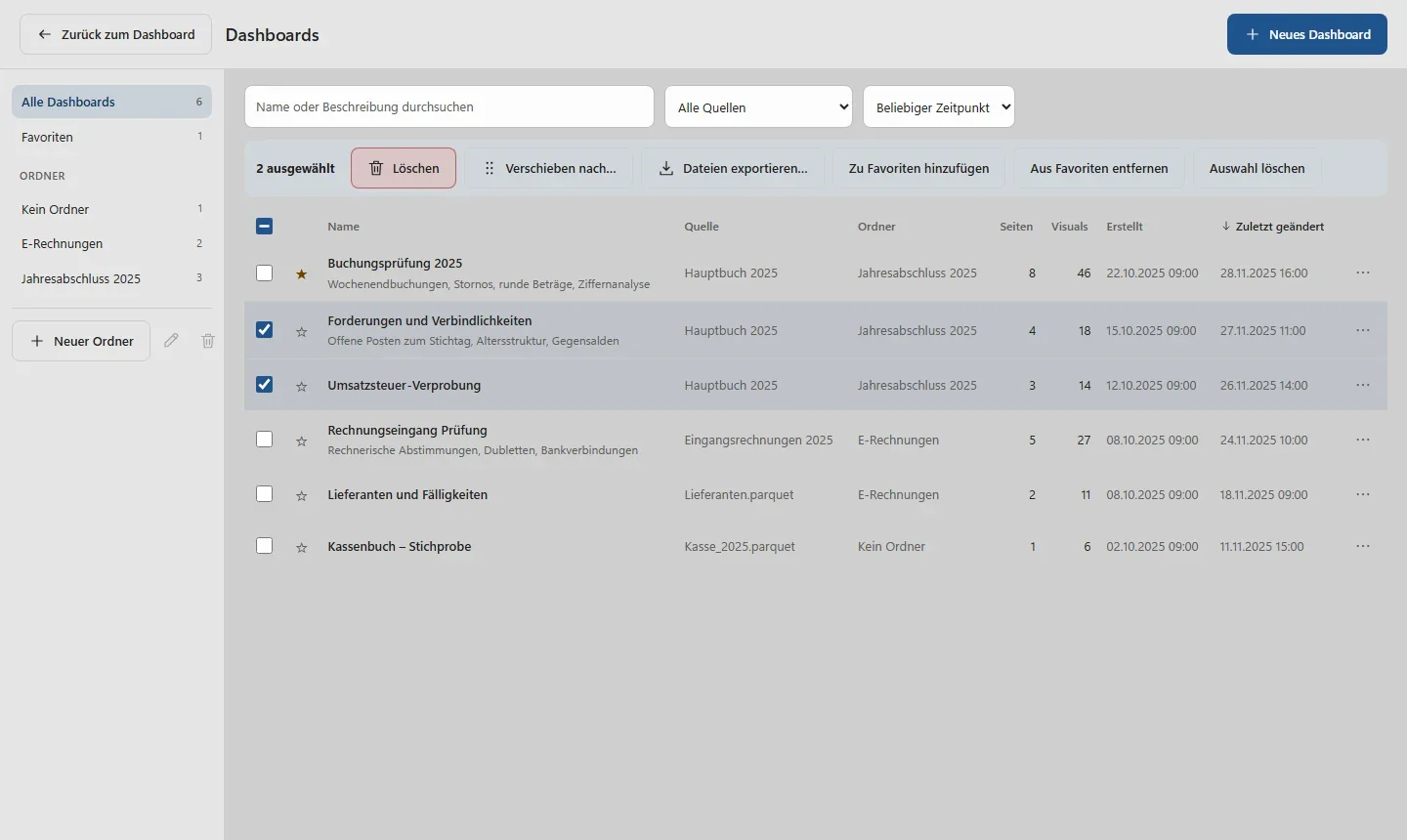Screen dimensions: 1407x840
Task: Star the Forderungen und Verbindlichkeiten dashboard
Action: click(x=302, y=332)
